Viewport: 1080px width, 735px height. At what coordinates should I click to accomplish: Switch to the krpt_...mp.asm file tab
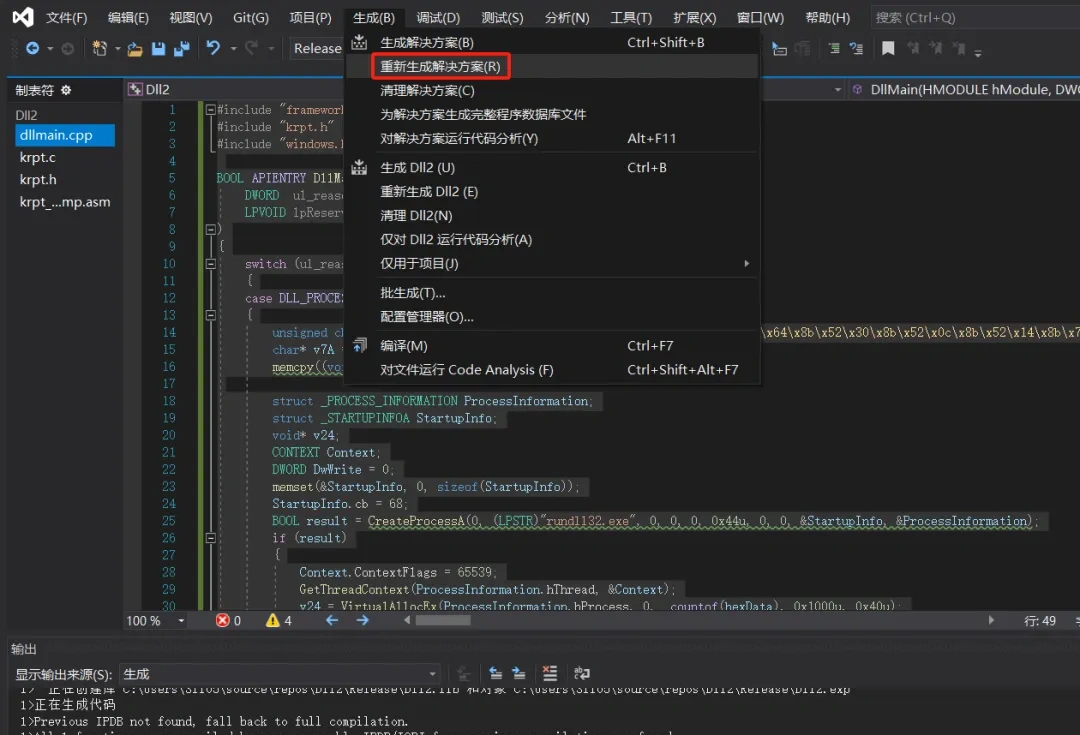tap(65, 202)
